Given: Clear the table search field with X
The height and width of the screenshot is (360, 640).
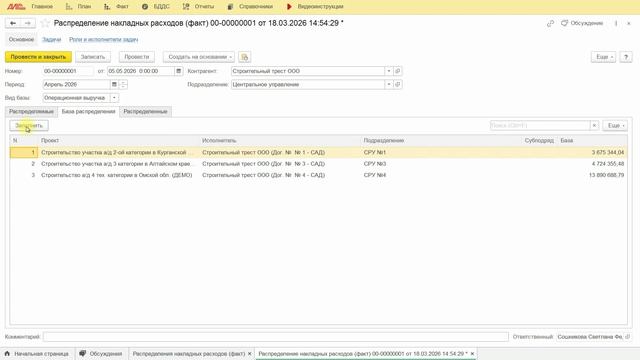Looking at the screenshot, I should click(594, 125).
